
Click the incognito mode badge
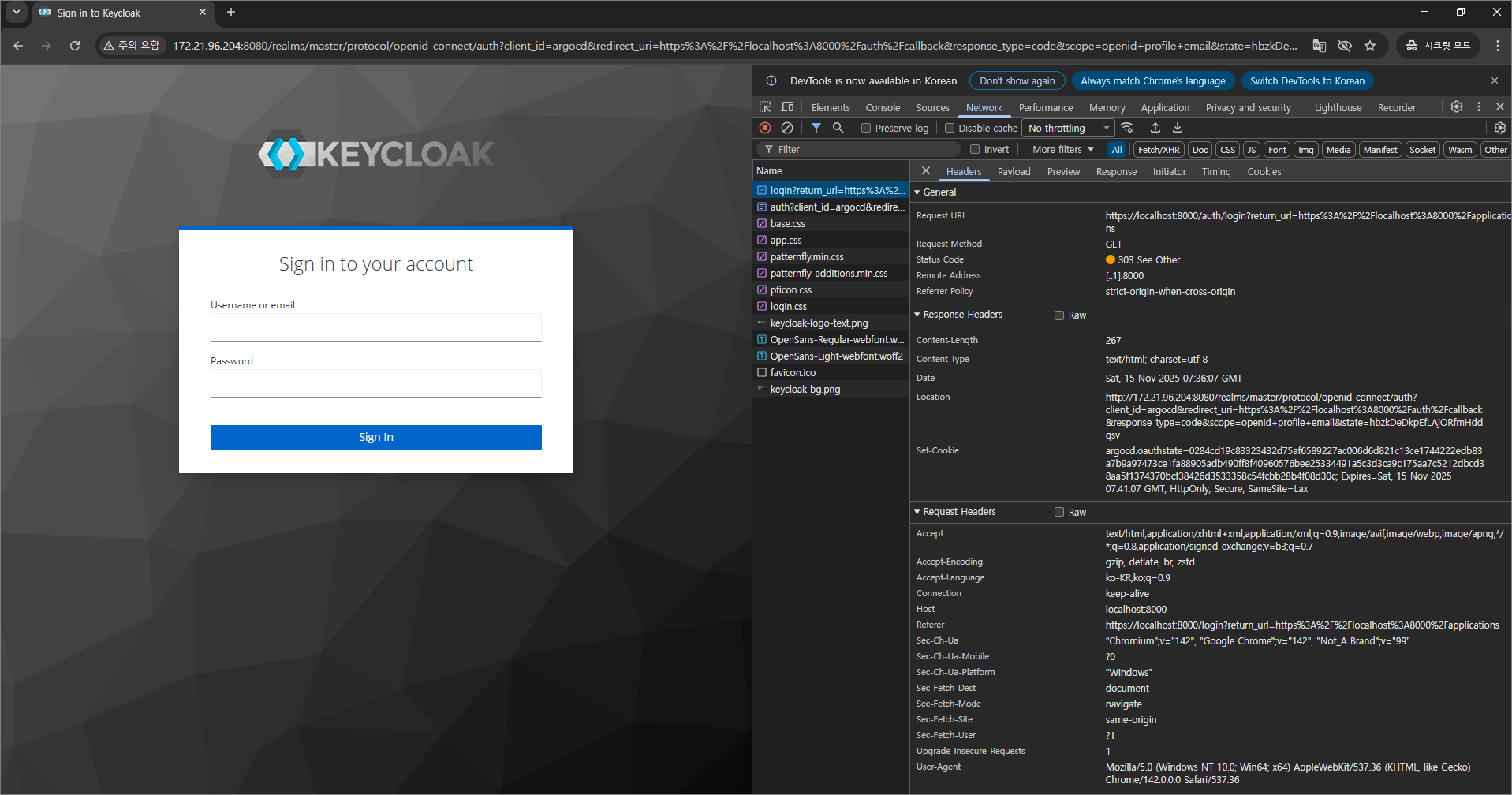pos(1438,46)
